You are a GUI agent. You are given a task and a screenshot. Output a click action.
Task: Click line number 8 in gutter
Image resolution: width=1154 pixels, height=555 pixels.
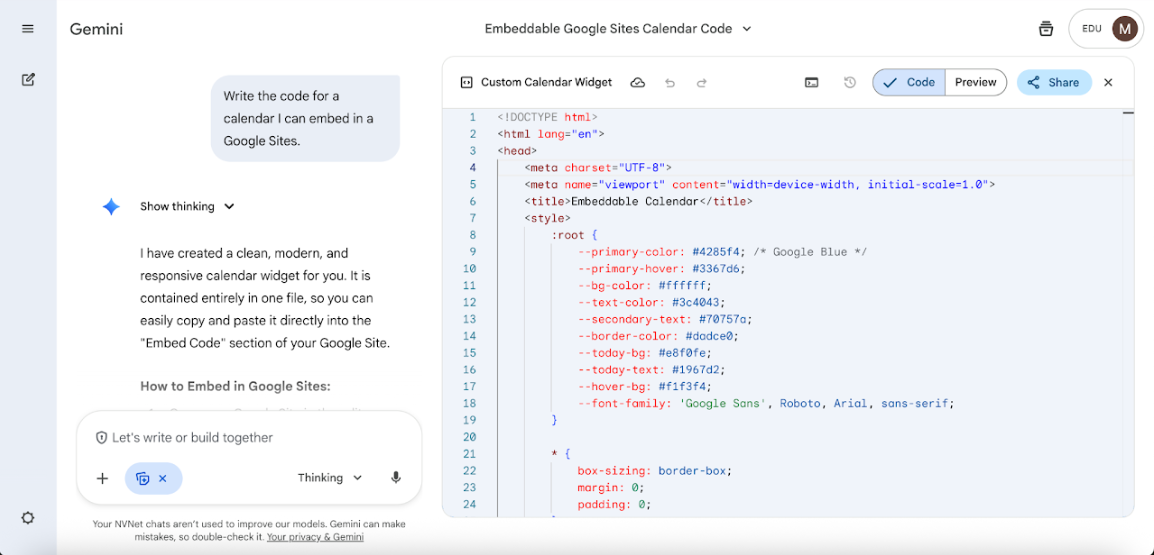coord(472,236)
